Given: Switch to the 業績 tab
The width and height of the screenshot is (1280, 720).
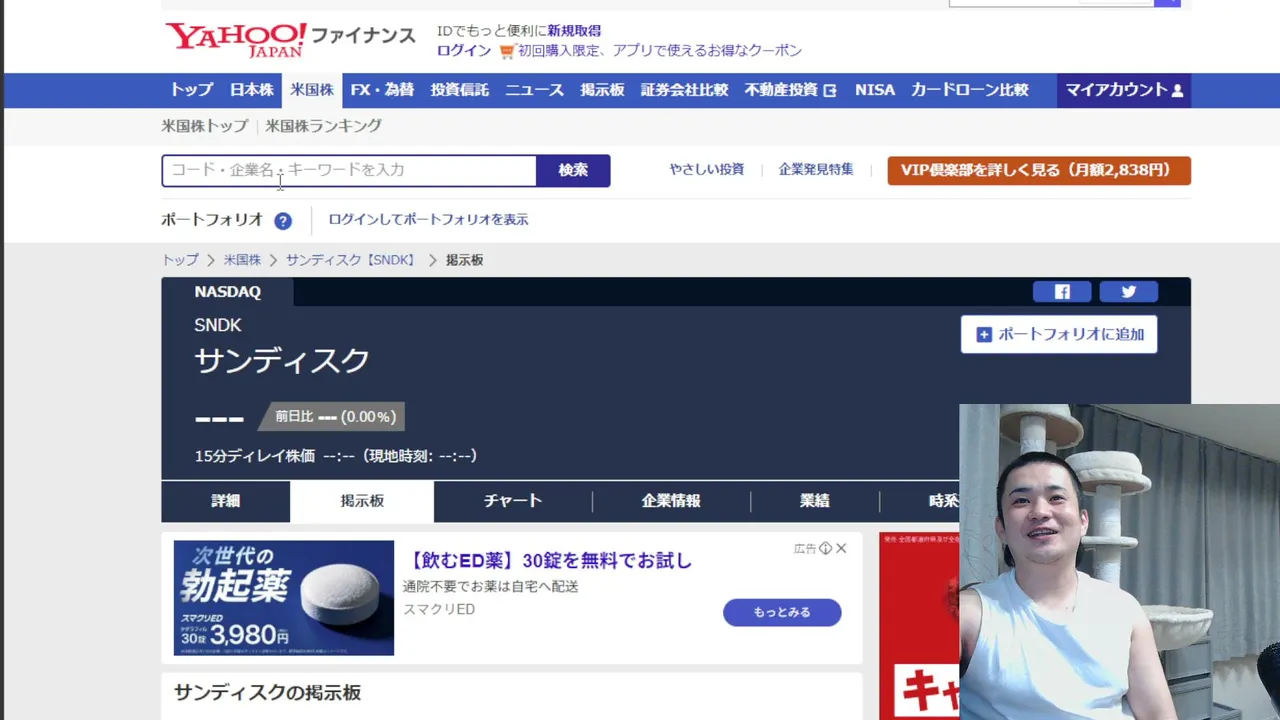Looking at the screenshot, I should point(815,501).
